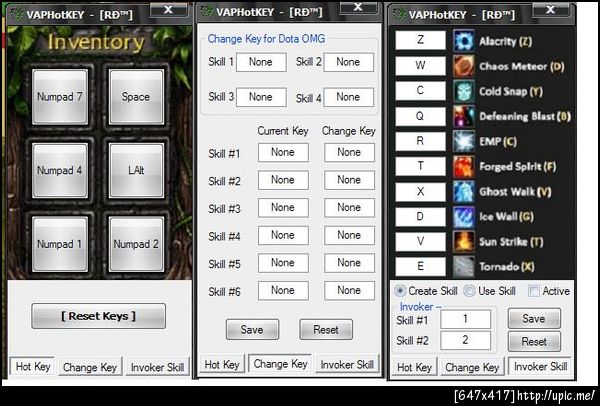The width and height of the screenshot is (600, 406).
Task: Click the Alacrity hotkey field showing Z
Action: point(421,40)
